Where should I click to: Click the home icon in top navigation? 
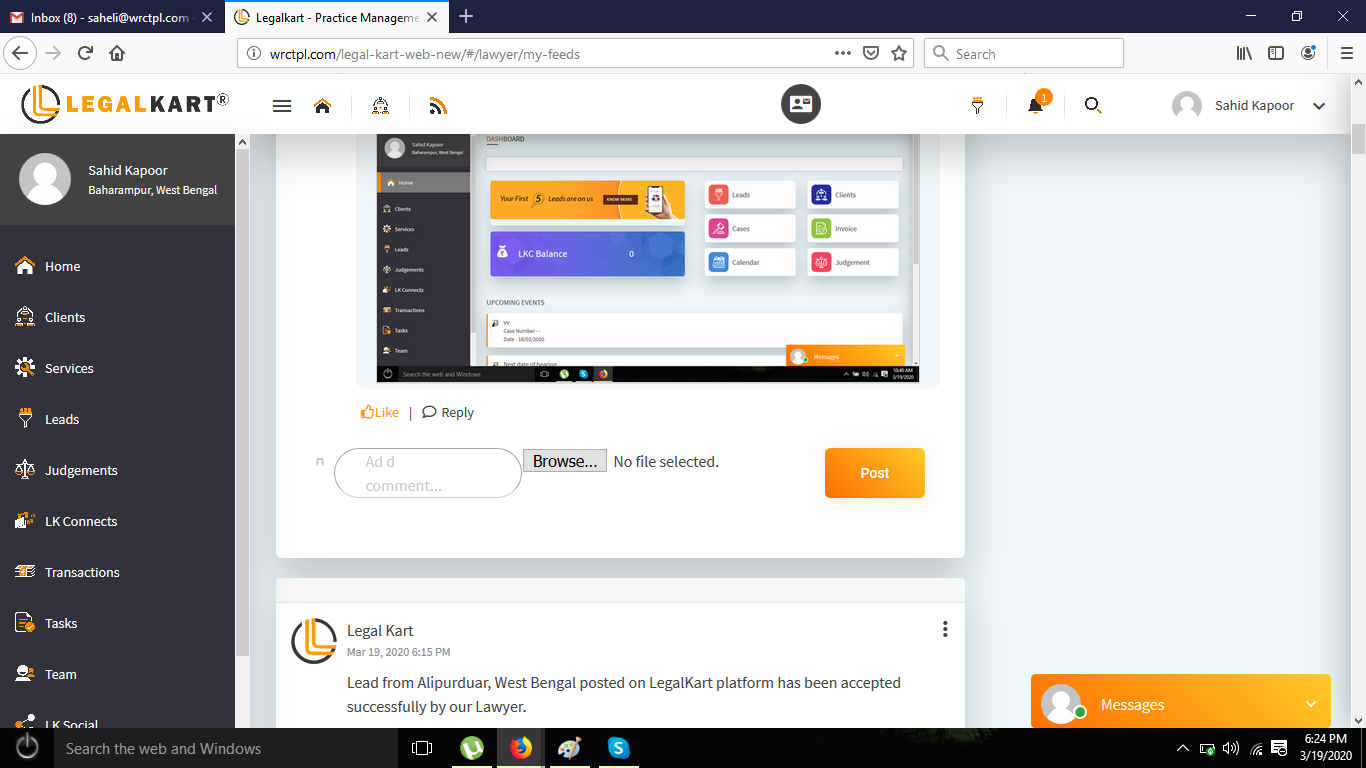pos(322,106)
